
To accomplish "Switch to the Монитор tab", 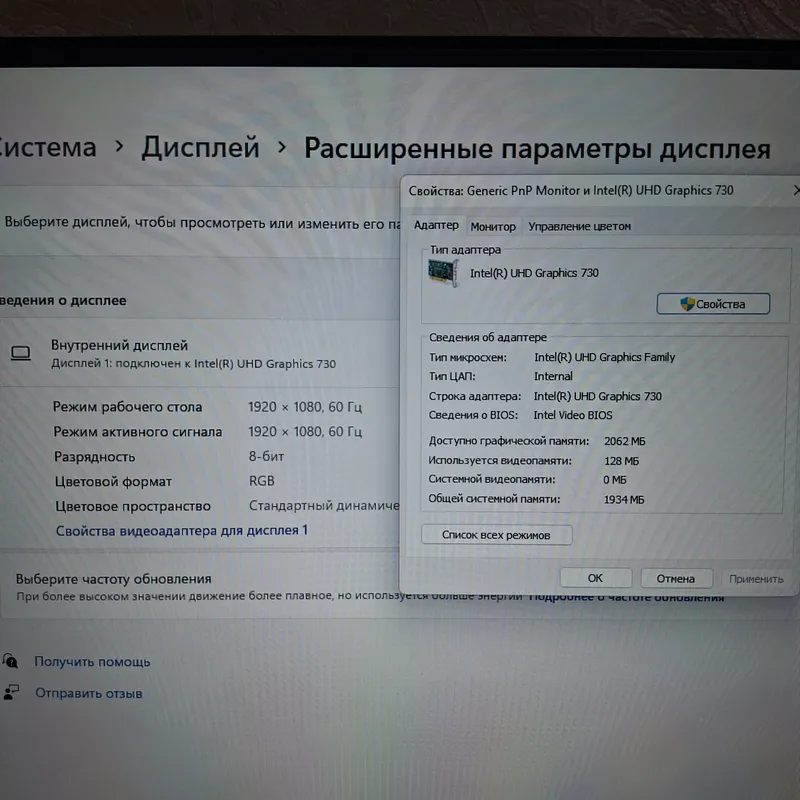I will click(493, 227).
